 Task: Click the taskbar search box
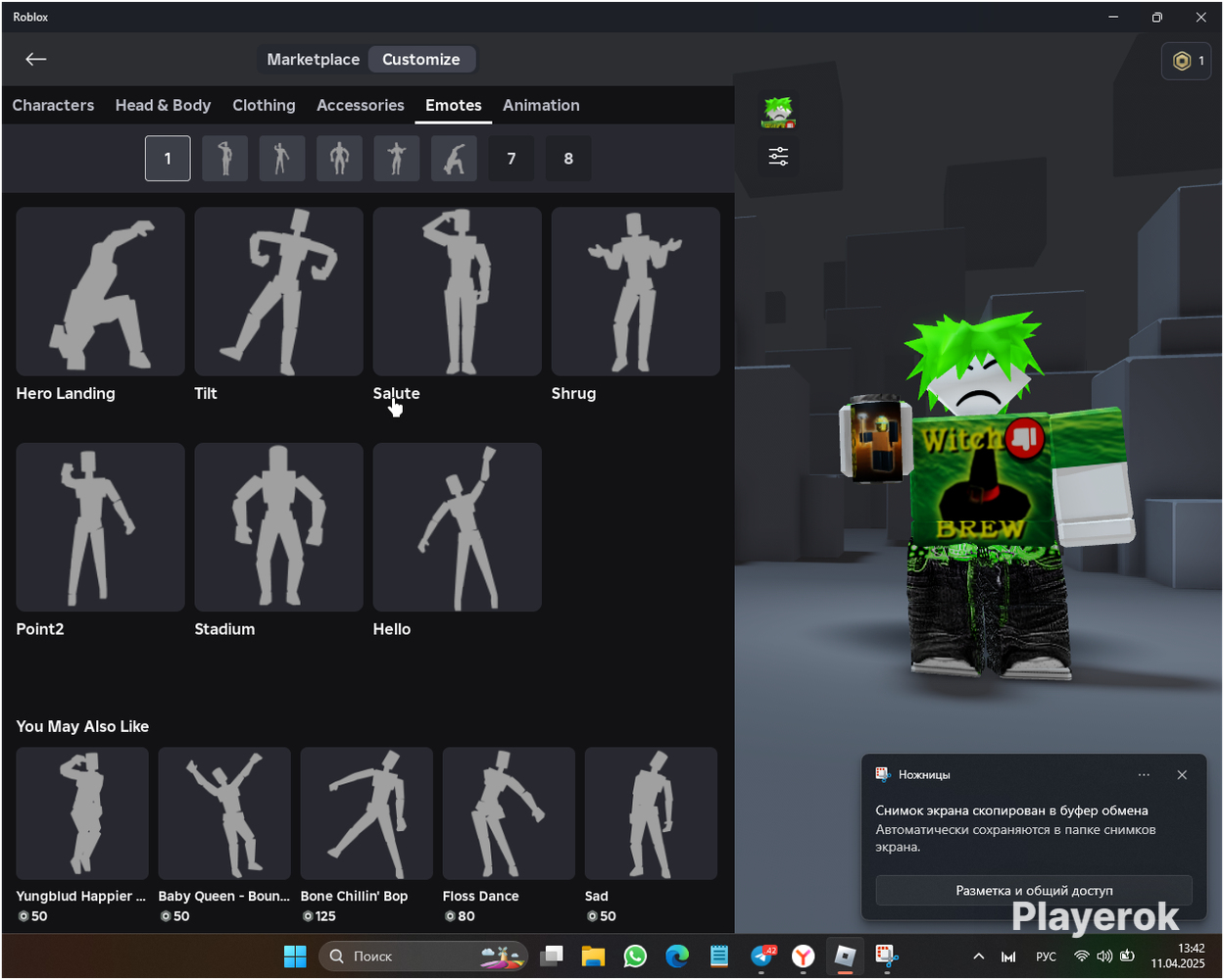pyautogui.click(x=423, y=955)
